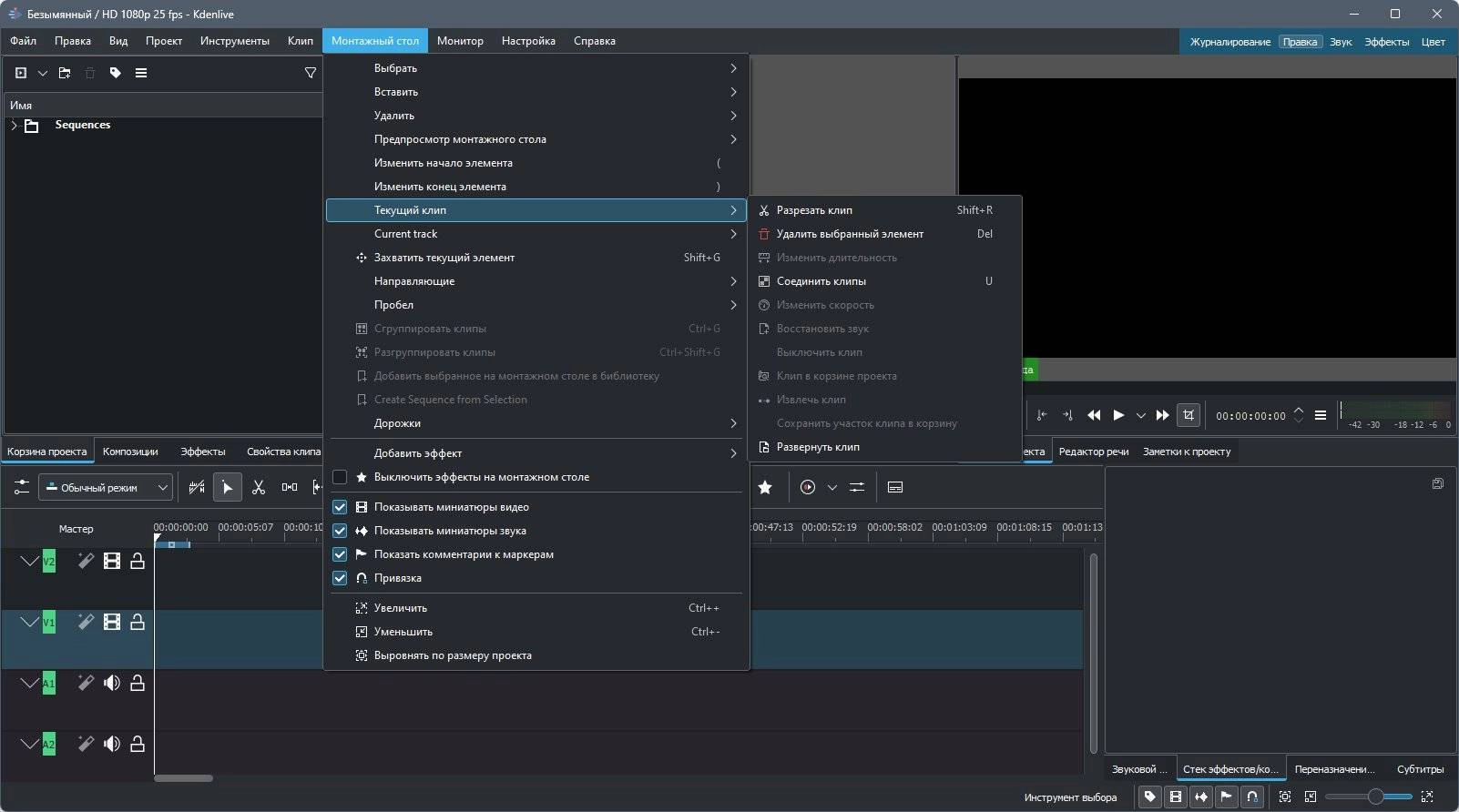Open the project bin hamburger menu
1459x812 pixels.
tap(141, 73)
